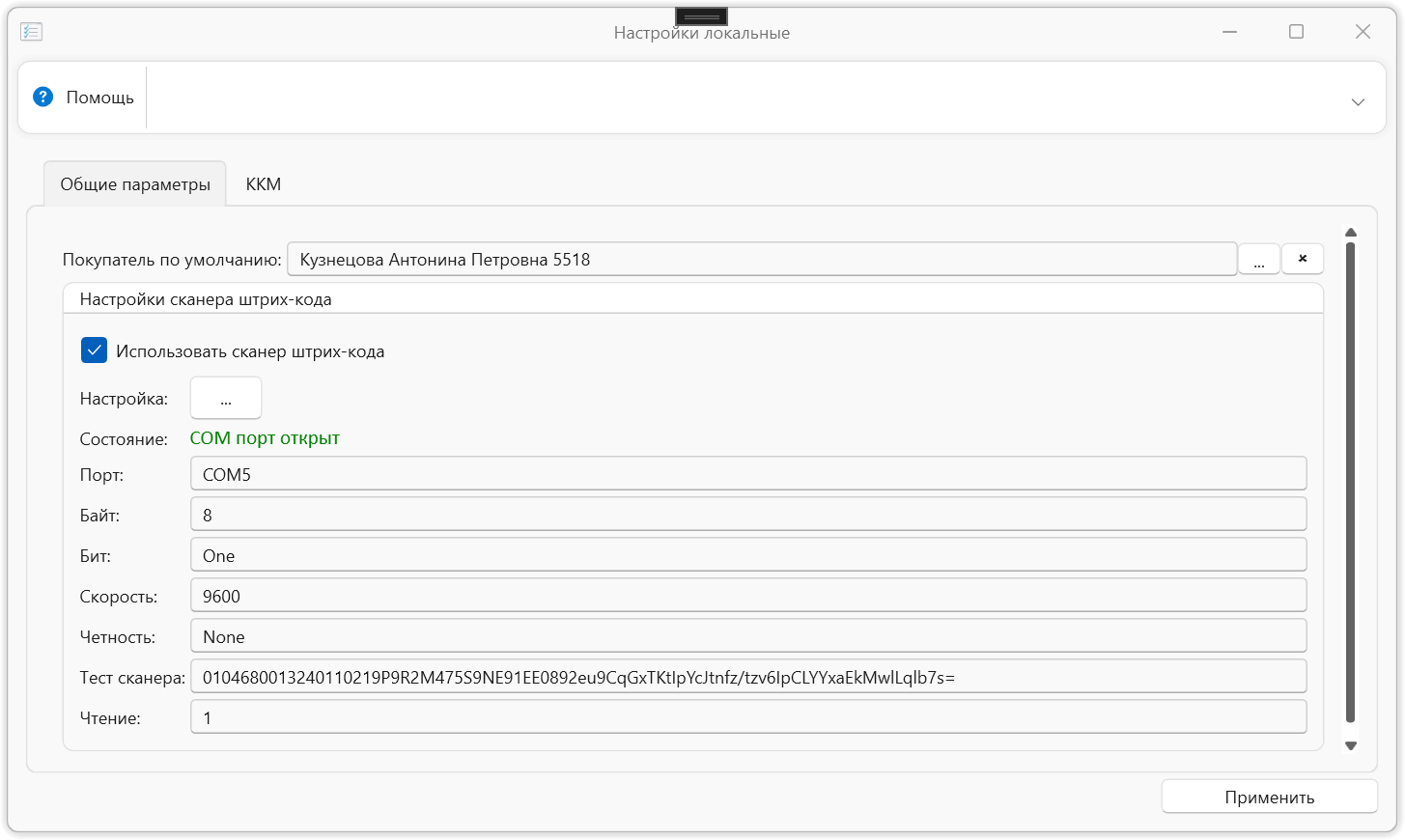1405x840 pixels.
Task: Click the scrollbar up arrow
Action: point(1351,233)
